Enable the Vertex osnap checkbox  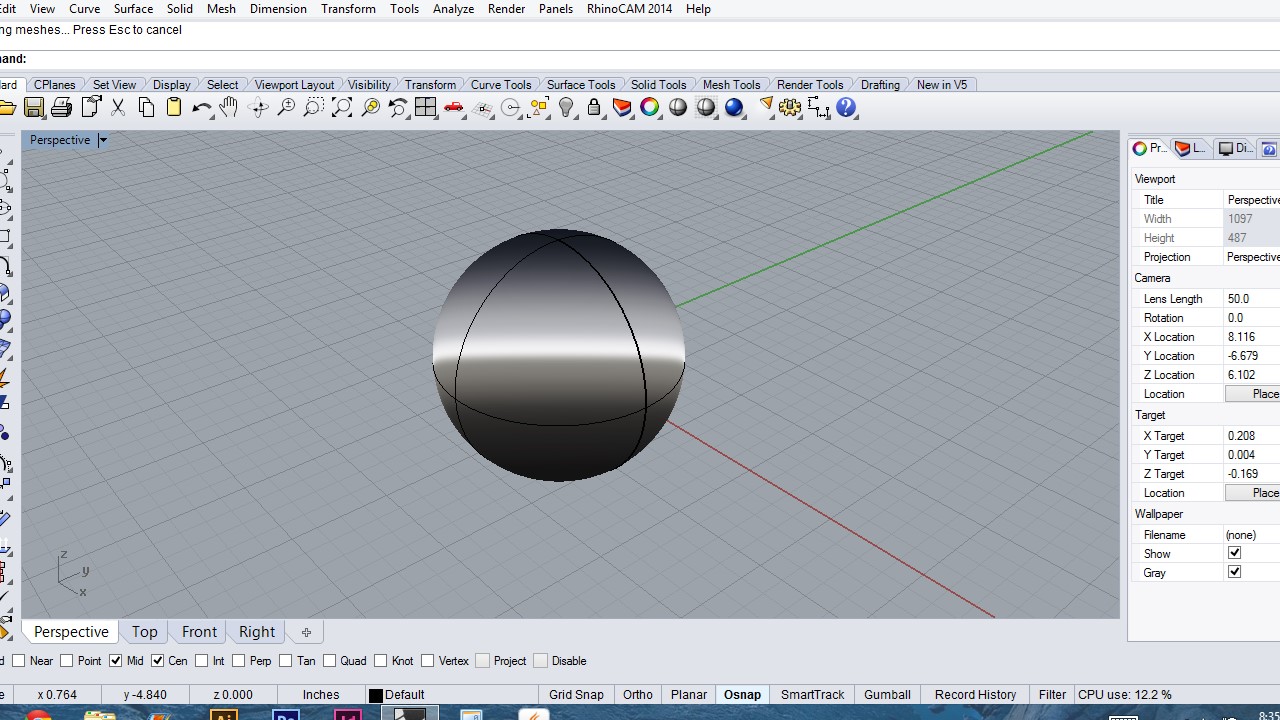pyautogui.click(x=428, y=661)
